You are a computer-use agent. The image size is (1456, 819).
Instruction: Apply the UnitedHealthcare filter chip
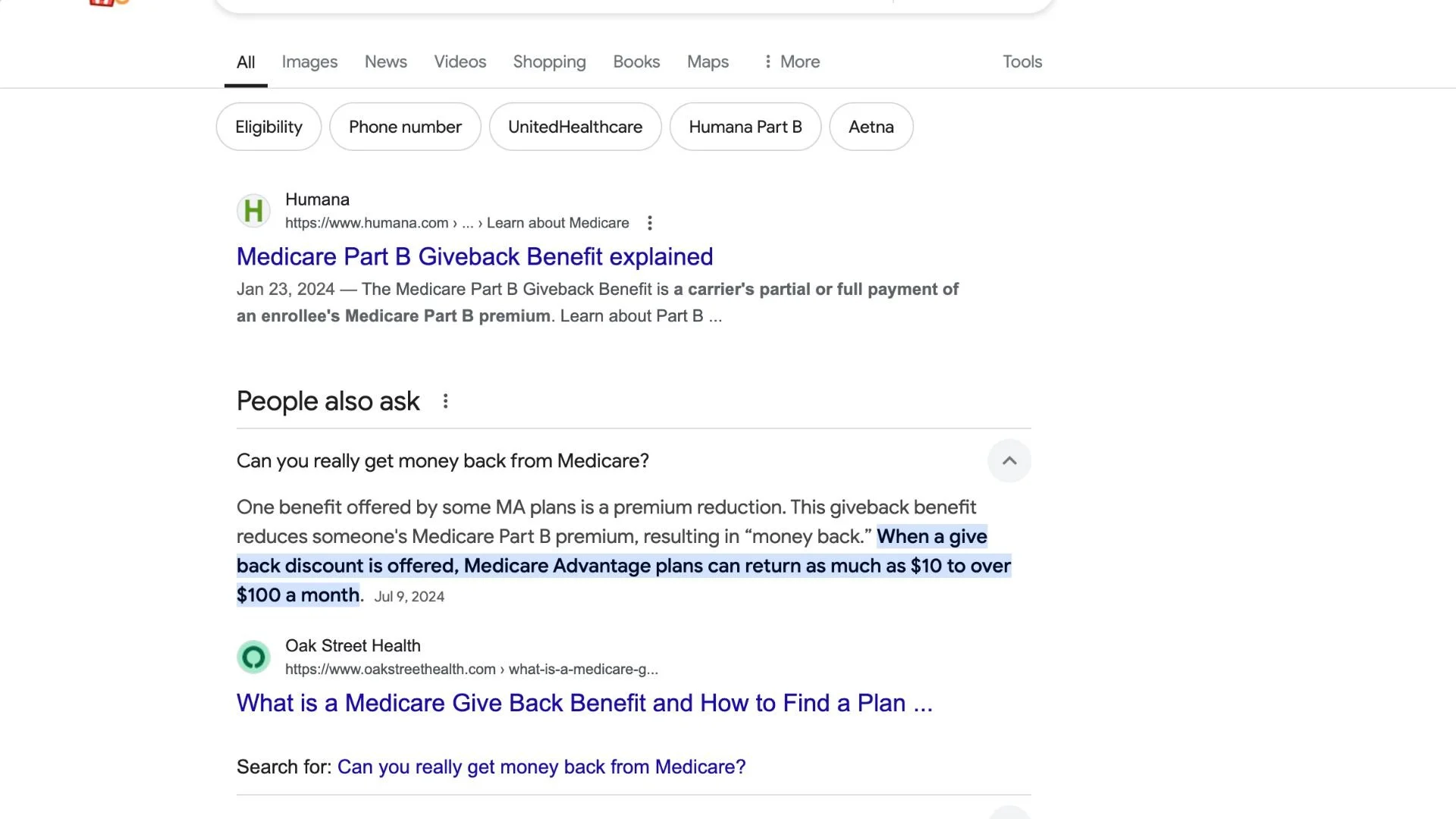pyautogui.click(x=576, y=127)
